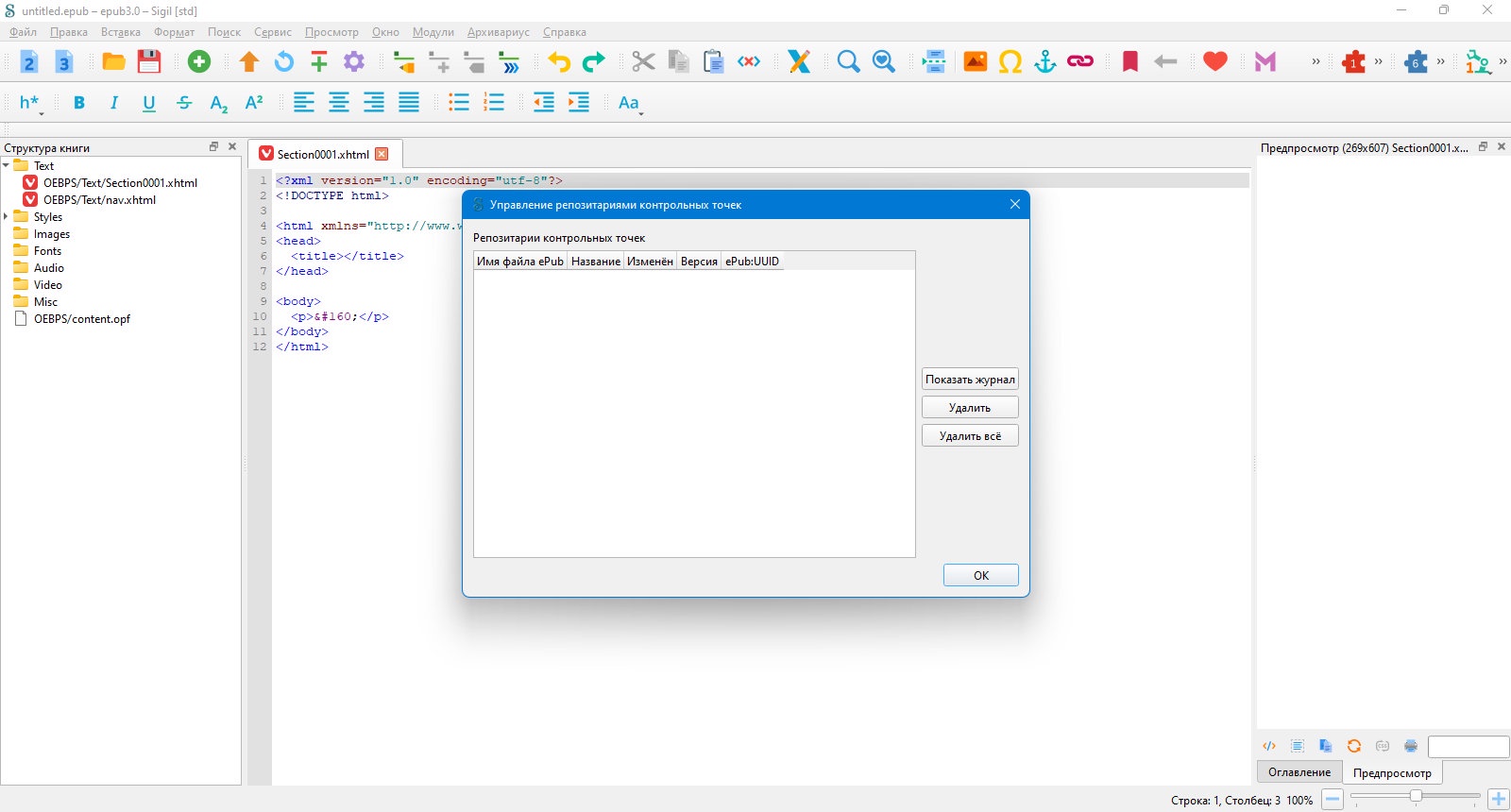
Task: Open the Архивариус menu
Action: [499, 32]
